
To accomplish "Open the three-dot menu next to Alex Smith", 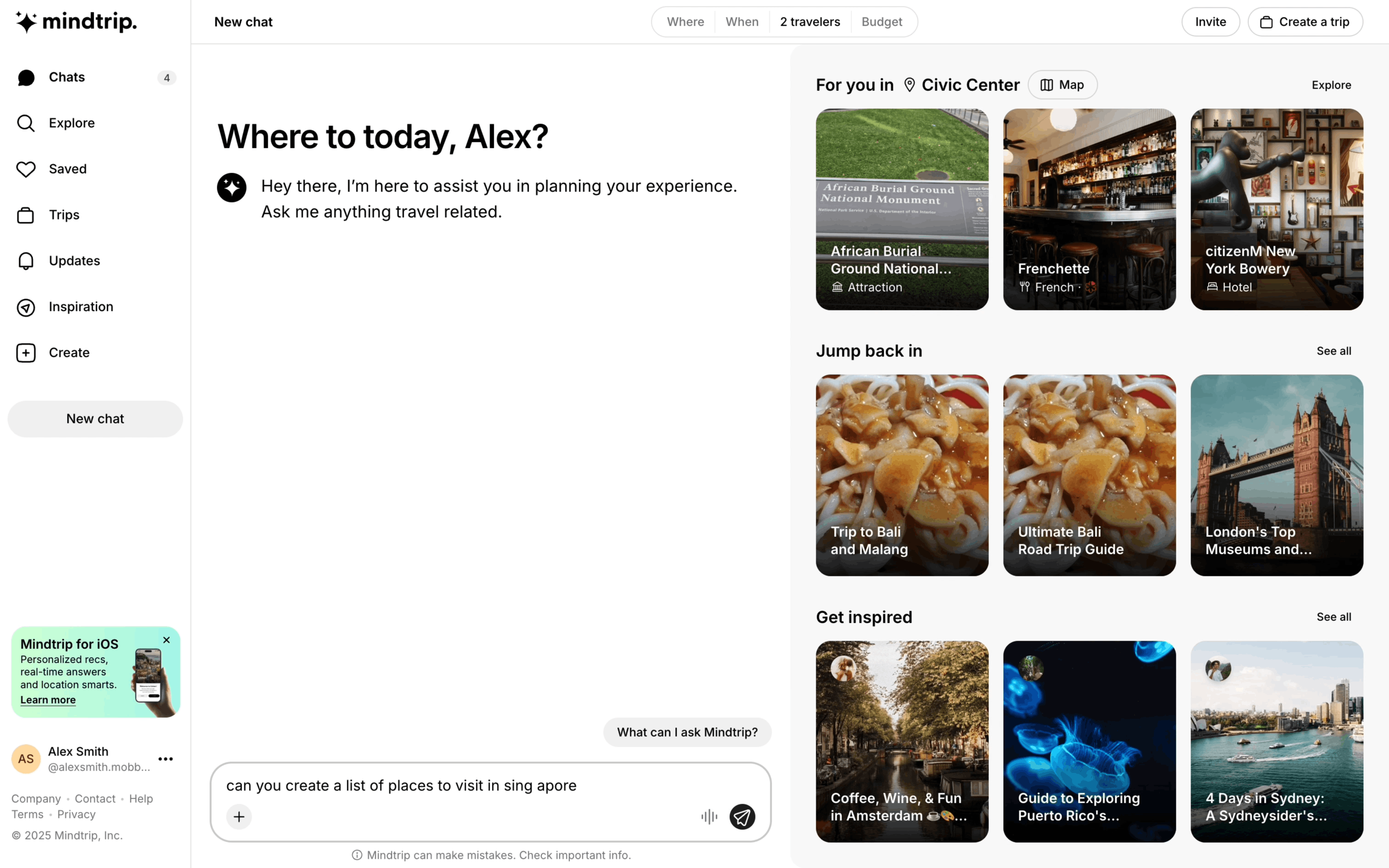I will 165,759.
